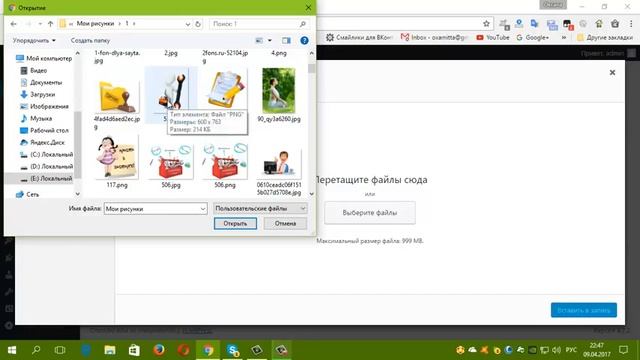Open Другие закладки folder
This screenshot has width=640, height=360.
coord(605,38)
